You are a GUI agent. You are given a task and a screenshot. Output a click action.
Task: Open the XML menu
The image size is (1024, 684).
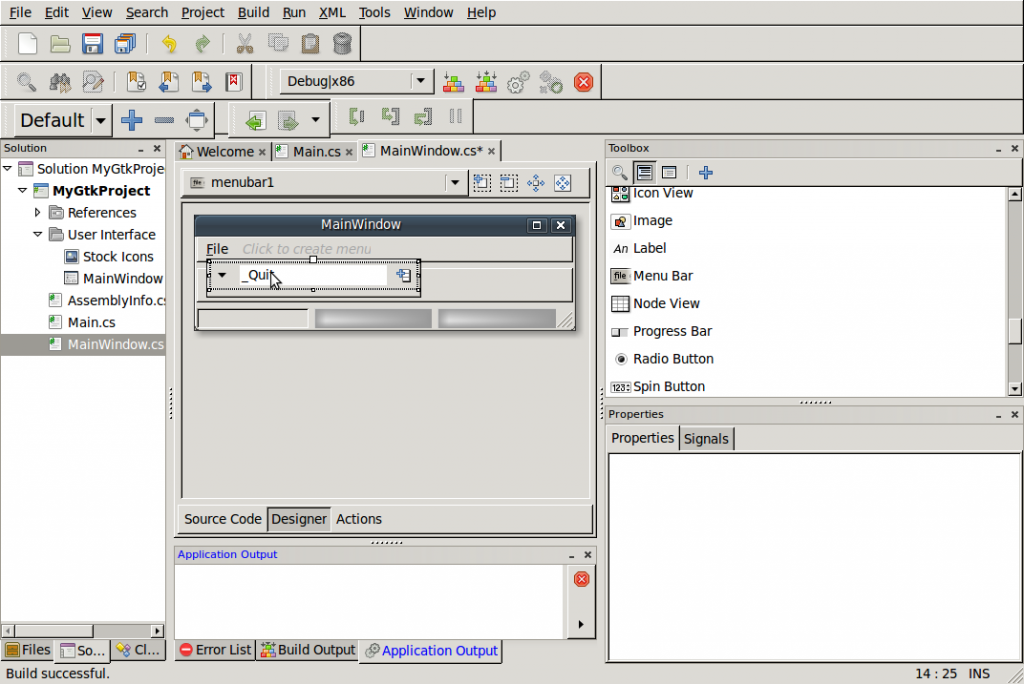[332, 12]
